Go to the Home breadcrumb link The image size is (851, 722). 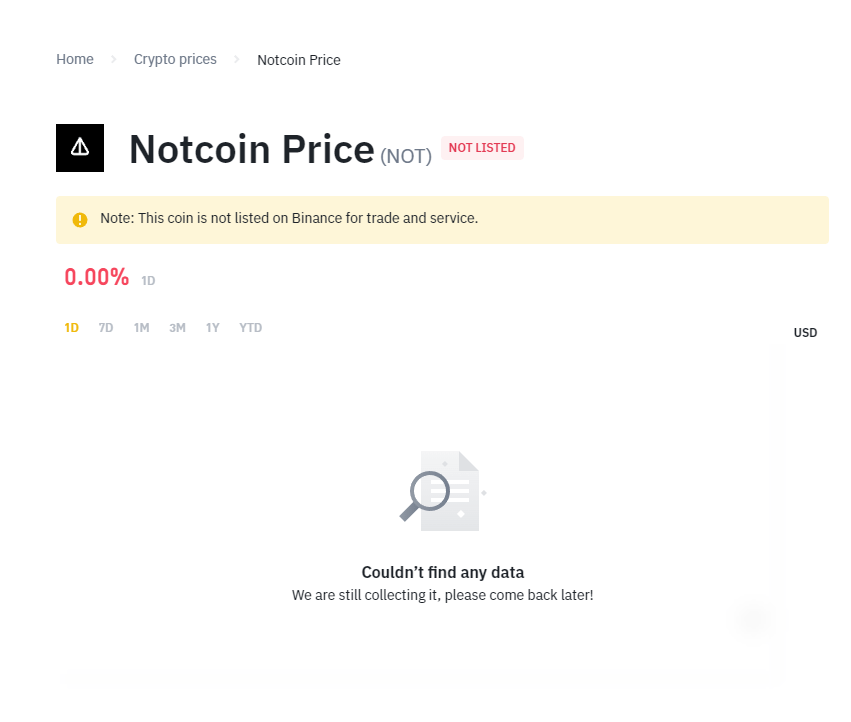pos(75,60)
